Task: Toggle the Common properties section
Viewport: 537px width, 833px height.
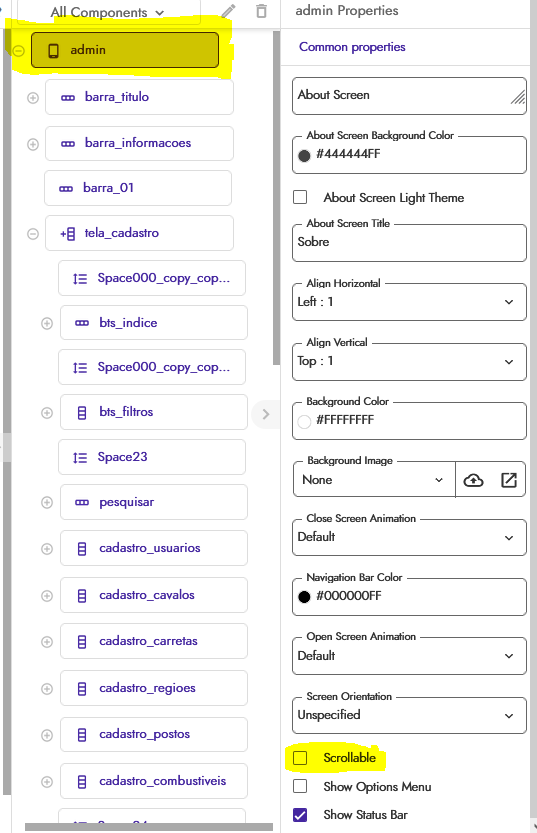Action: tap(352, 47)
